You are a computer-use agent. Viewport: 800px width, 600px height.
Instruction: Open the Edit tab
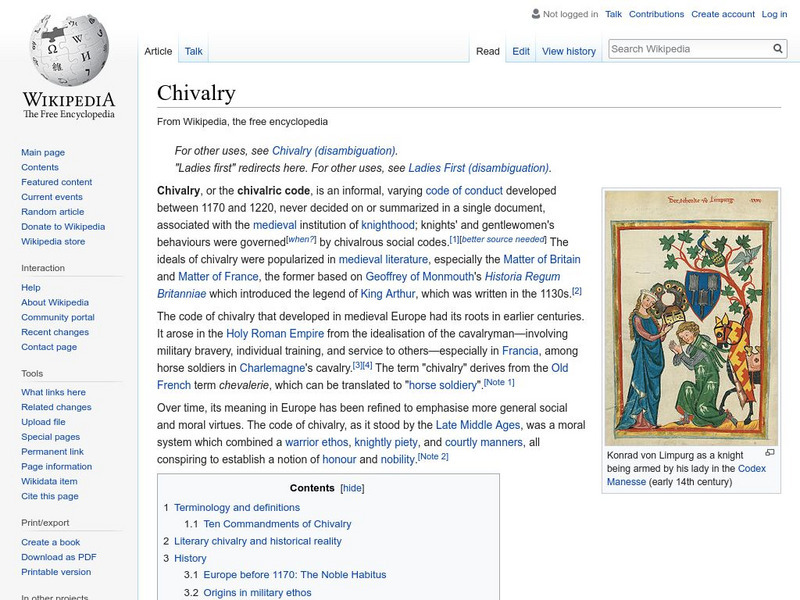(521, 51)
